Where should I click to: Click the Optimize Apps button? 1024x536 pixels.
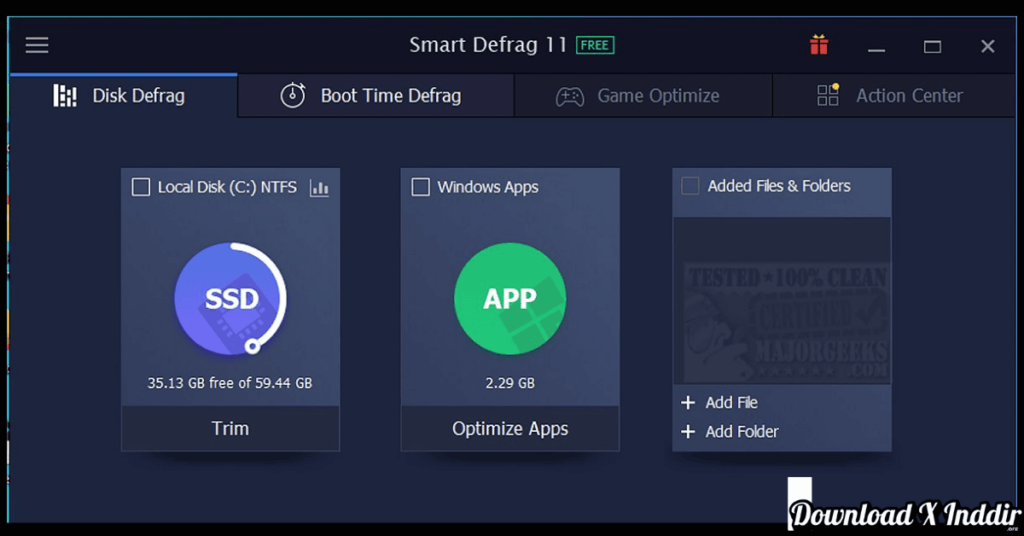pos(510,428)
